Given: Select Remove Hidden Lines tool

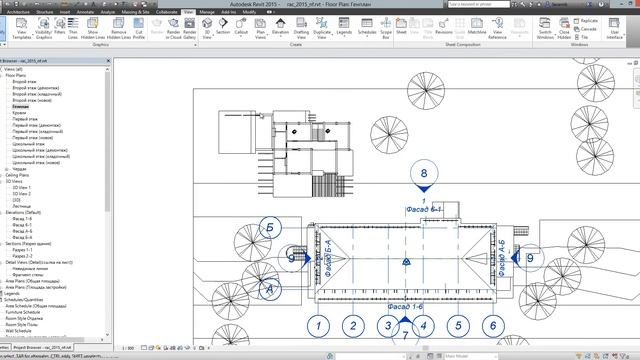Looking at the screenshot, I should [119, 29].
